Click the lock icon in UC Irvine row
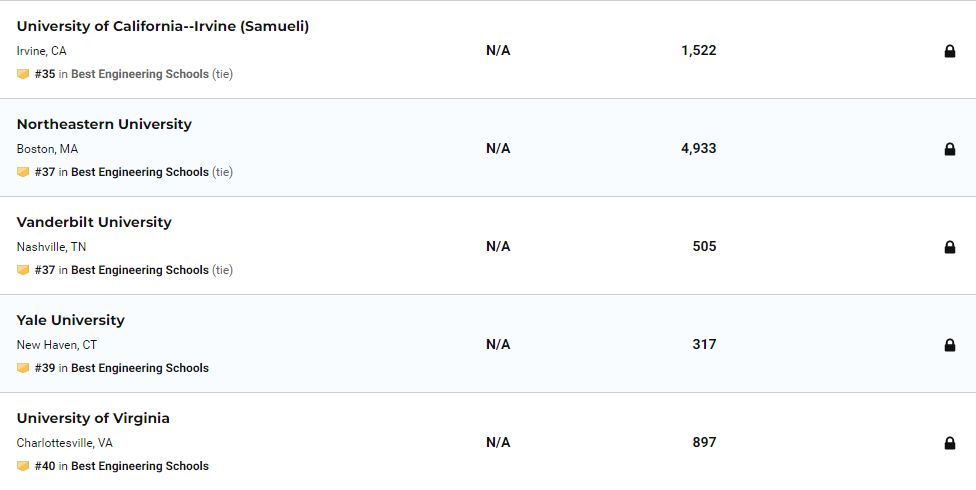 click(x=949, y=51)
